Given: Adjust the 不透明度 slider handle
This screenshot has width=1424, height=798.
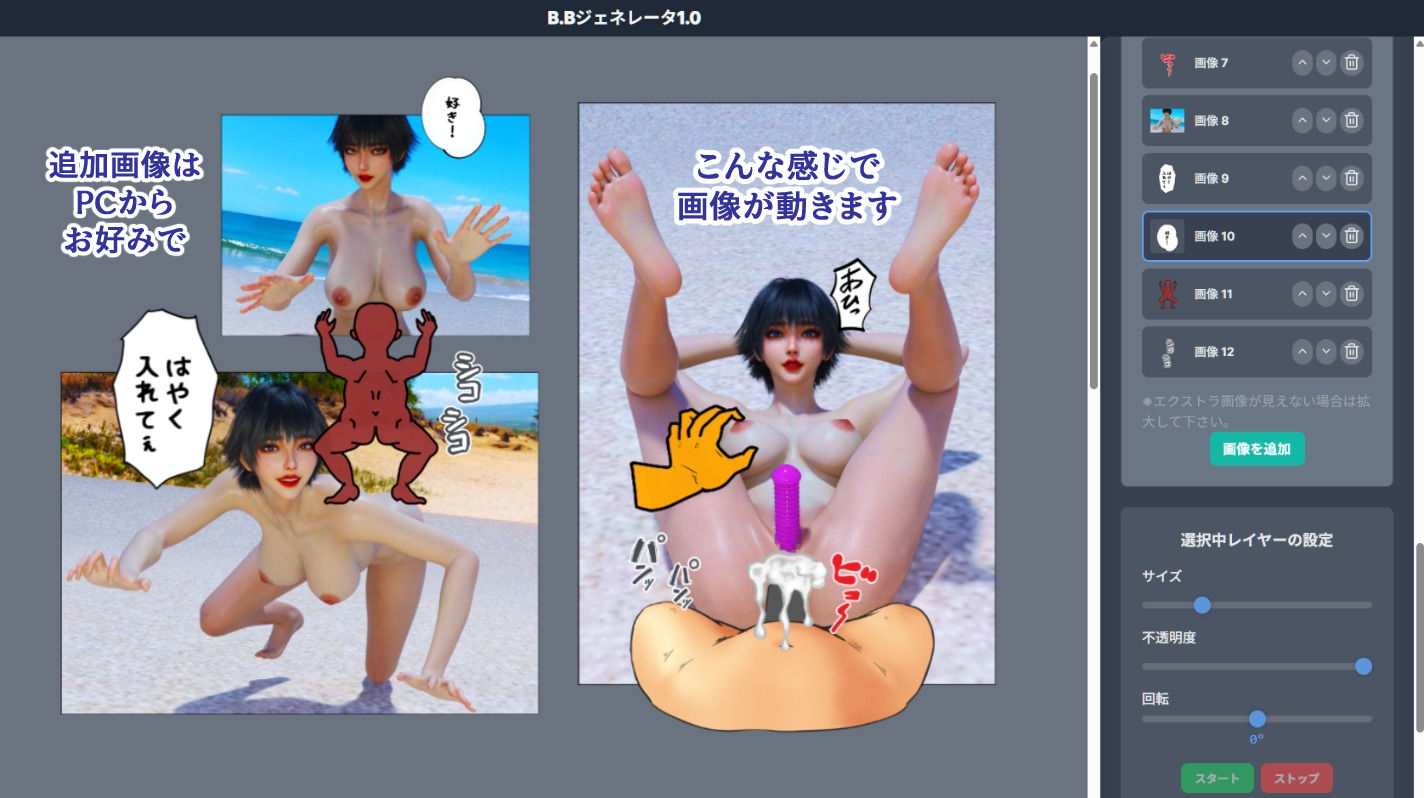Looking at the screenshot, I should pos(1364,666).
